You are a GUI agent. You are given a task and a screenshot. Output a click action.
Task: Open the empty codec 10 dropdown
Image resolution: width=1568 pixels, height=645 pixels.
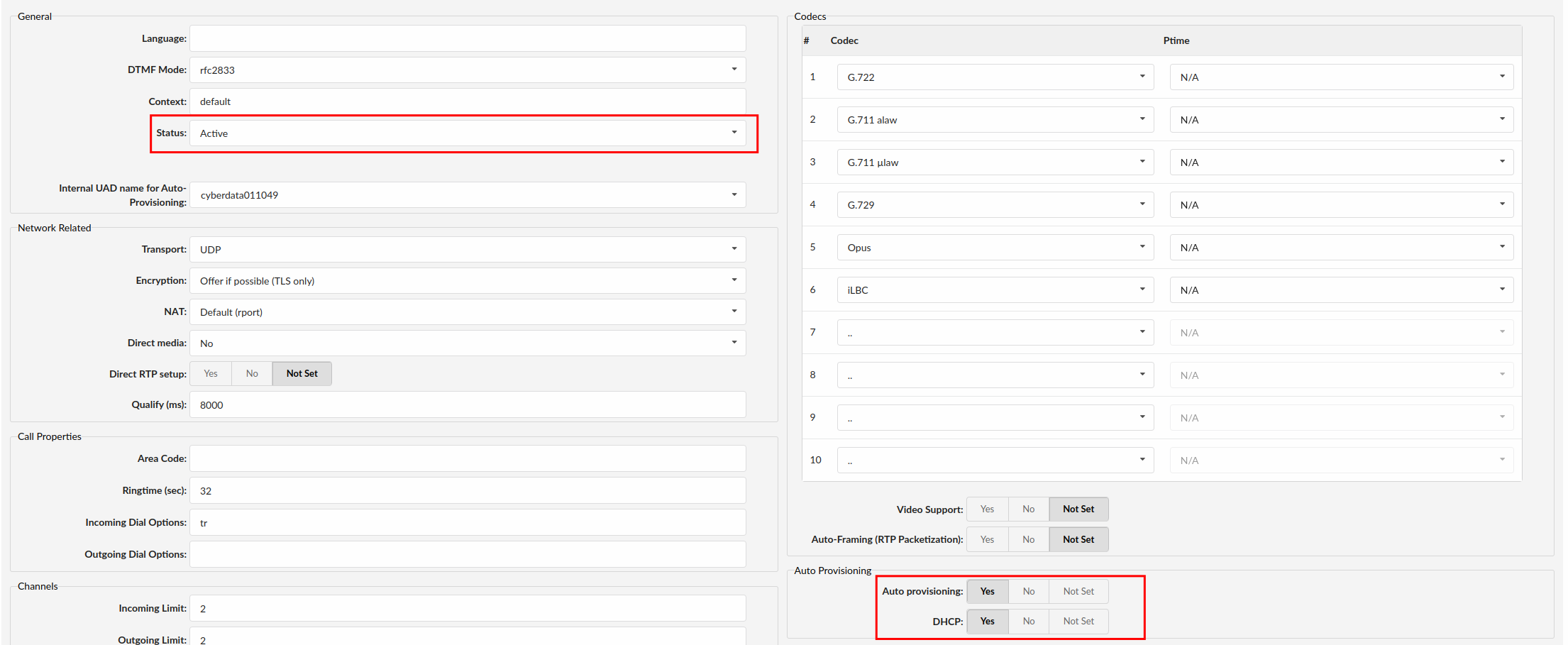click(995, 461)
